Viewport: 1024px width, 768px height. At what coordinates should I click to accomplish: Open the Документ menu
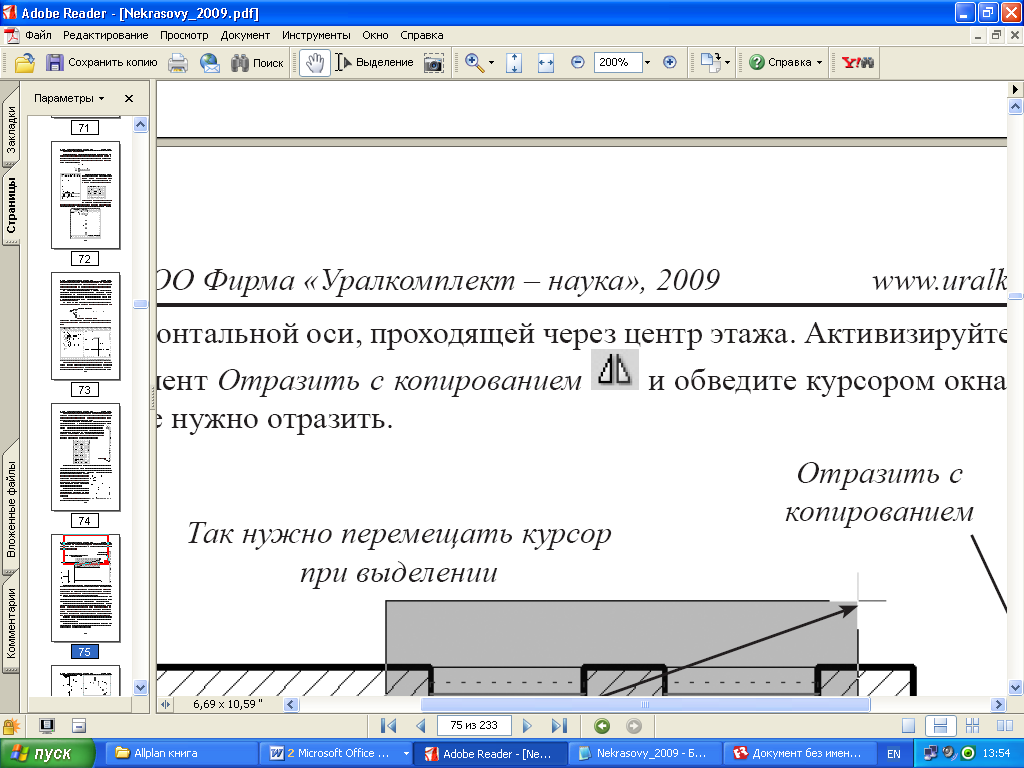245,35
